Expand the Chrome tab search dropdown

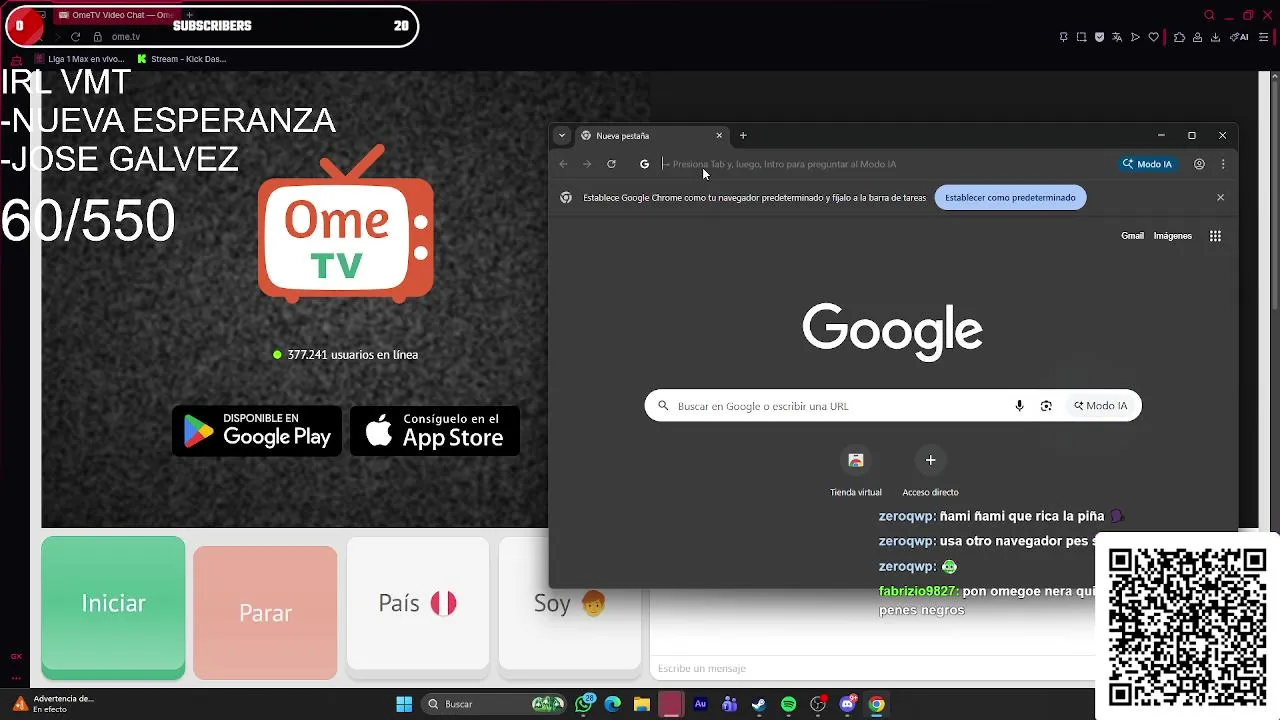click(562, 135)
